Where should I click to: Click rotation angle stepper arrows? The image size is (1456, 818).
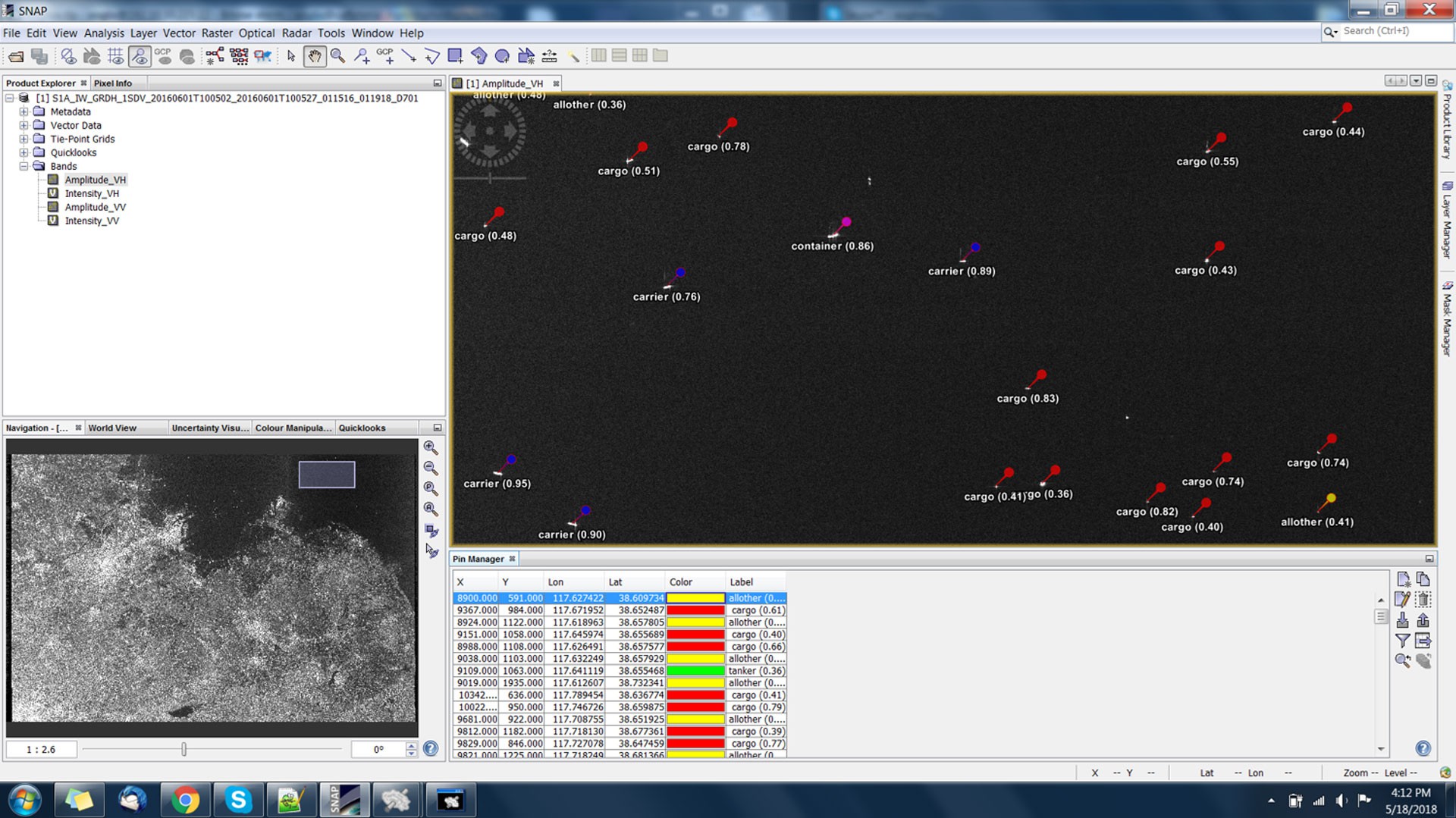(411, 750)
